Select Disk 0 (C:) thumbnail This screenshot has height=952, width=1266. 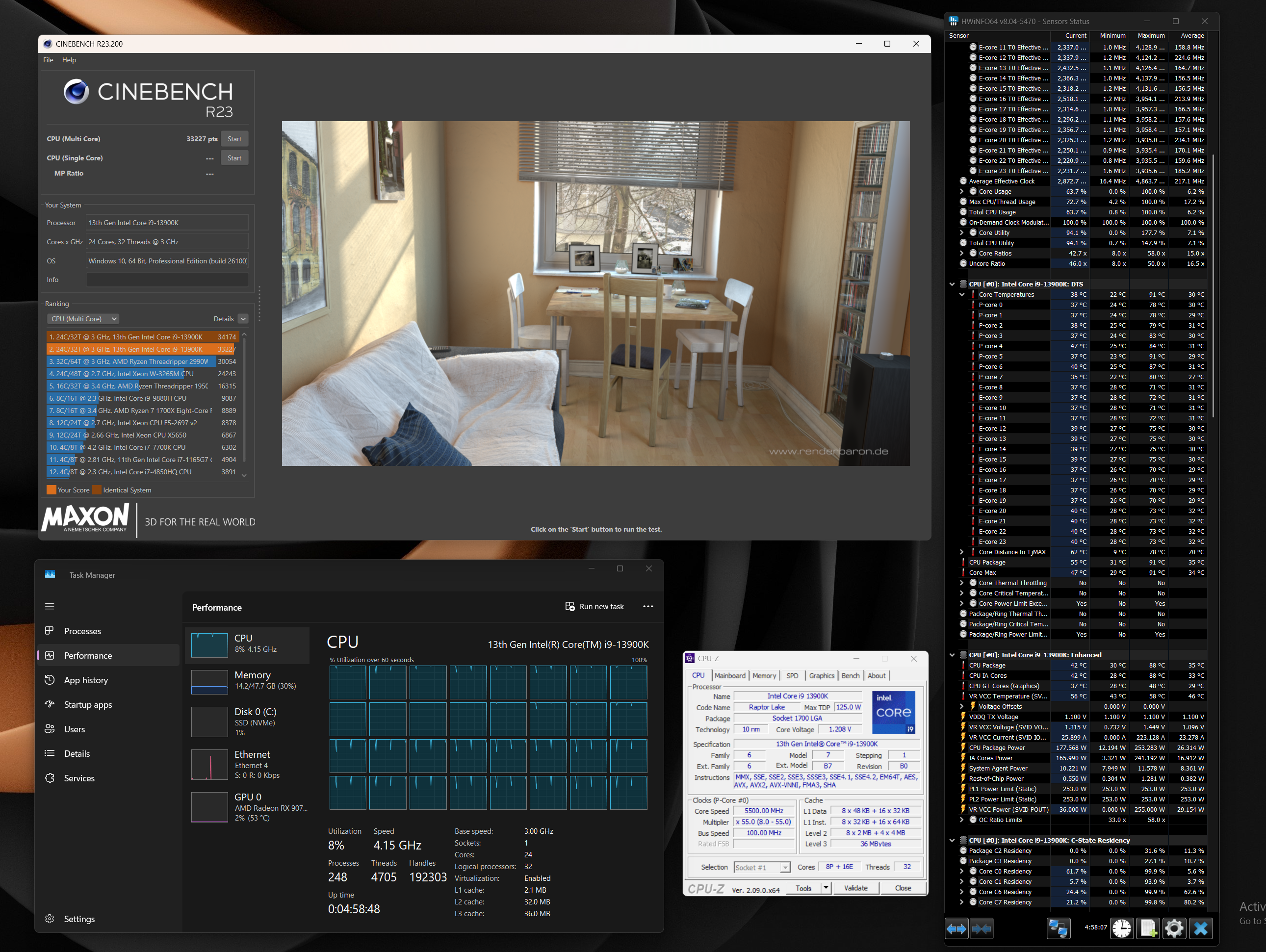click(209, 721)
